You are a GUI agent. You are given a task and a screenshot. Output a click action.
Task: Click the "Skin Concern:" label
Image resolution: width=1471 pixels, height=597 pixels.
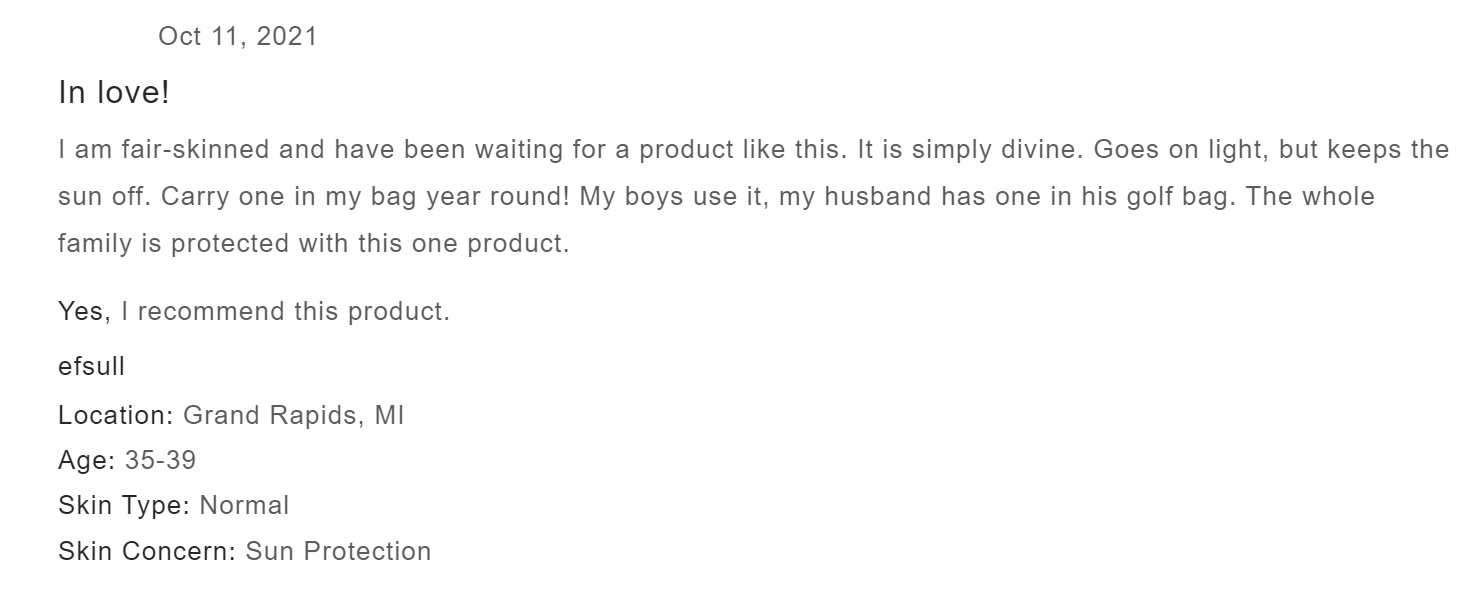click(x=148, y=551)
